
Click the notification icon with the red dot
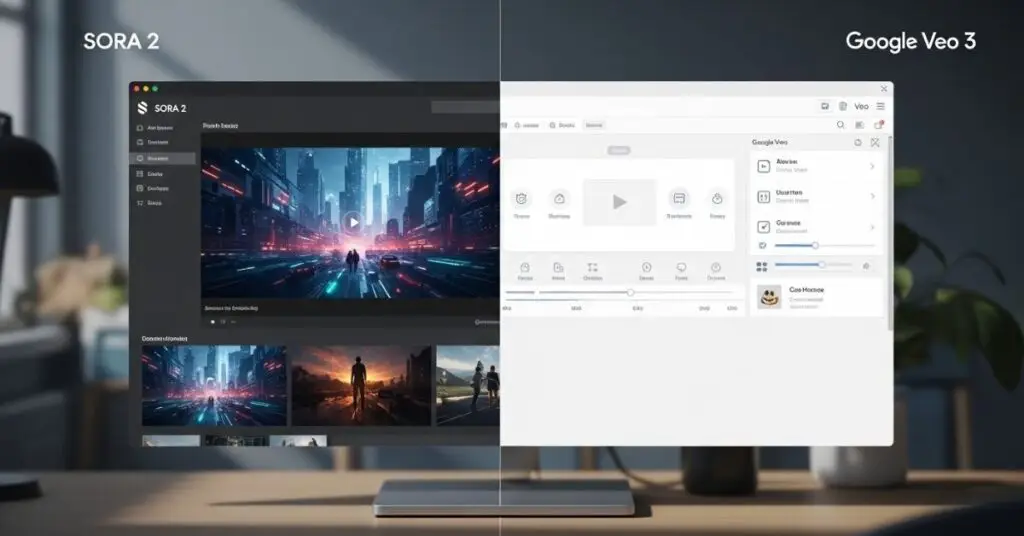click(x=879, y=125)
